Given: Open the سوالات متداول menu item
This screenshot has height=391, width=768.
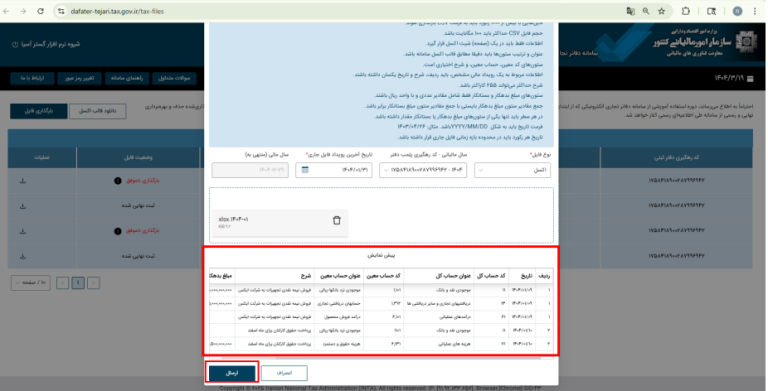Looking at the screenshot, I should point(174,78).
